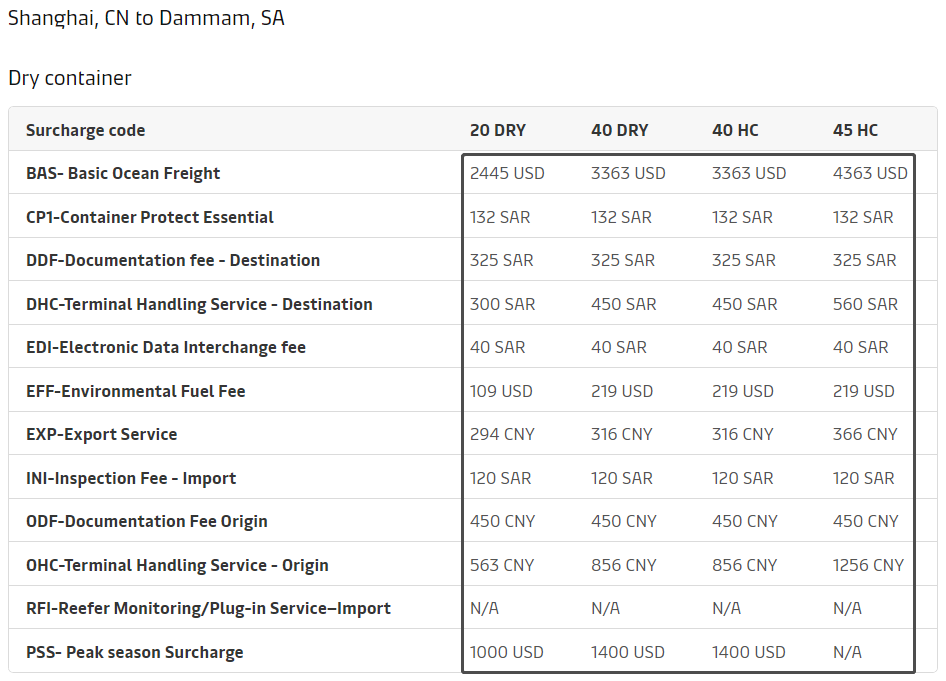Click the 294 CNY export service cell
946x681 pixels.
point(502,434)
